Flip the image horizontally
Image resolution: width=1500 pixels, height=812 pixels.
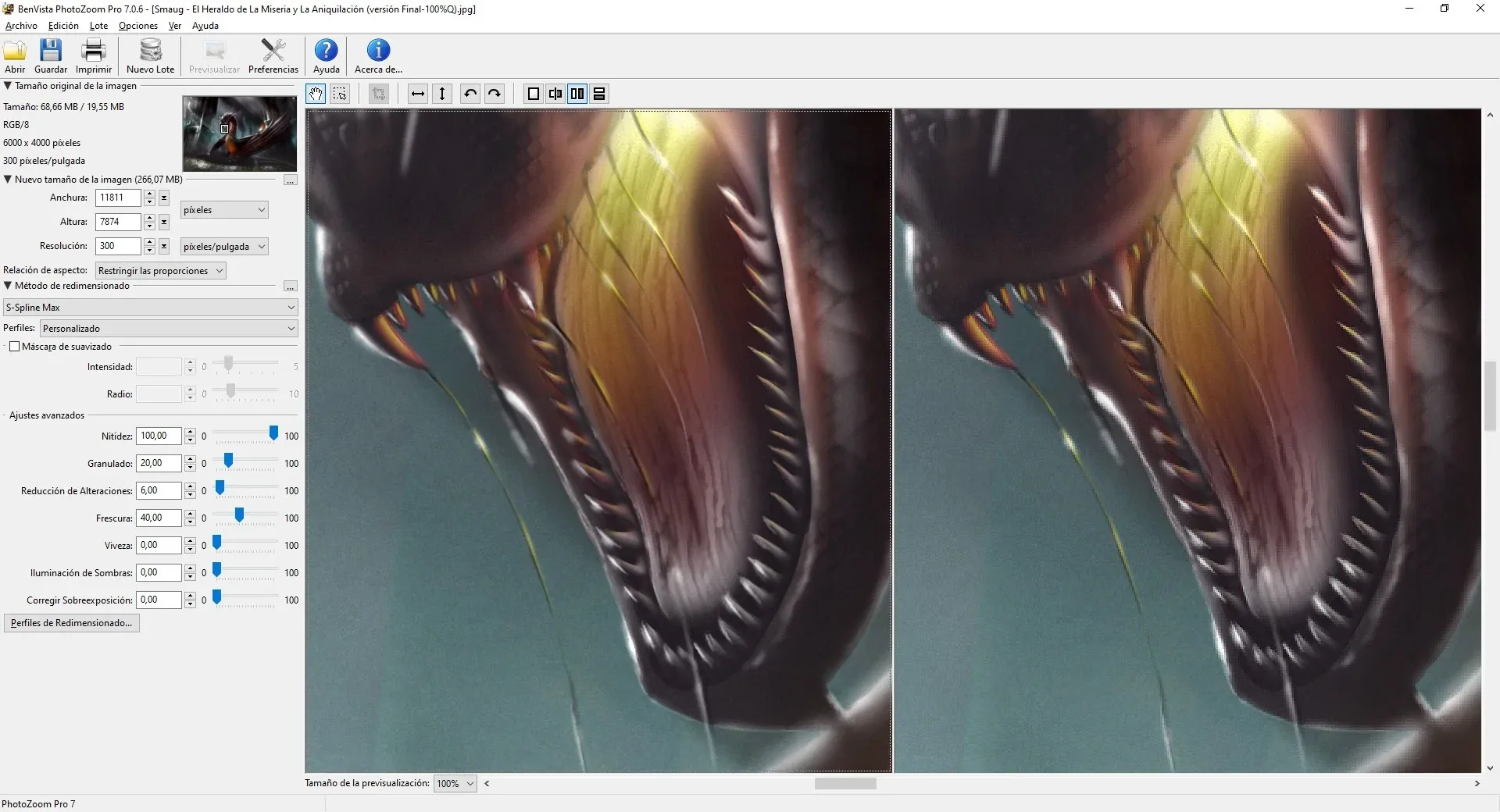pyautogui.click(x=418, y=94)
